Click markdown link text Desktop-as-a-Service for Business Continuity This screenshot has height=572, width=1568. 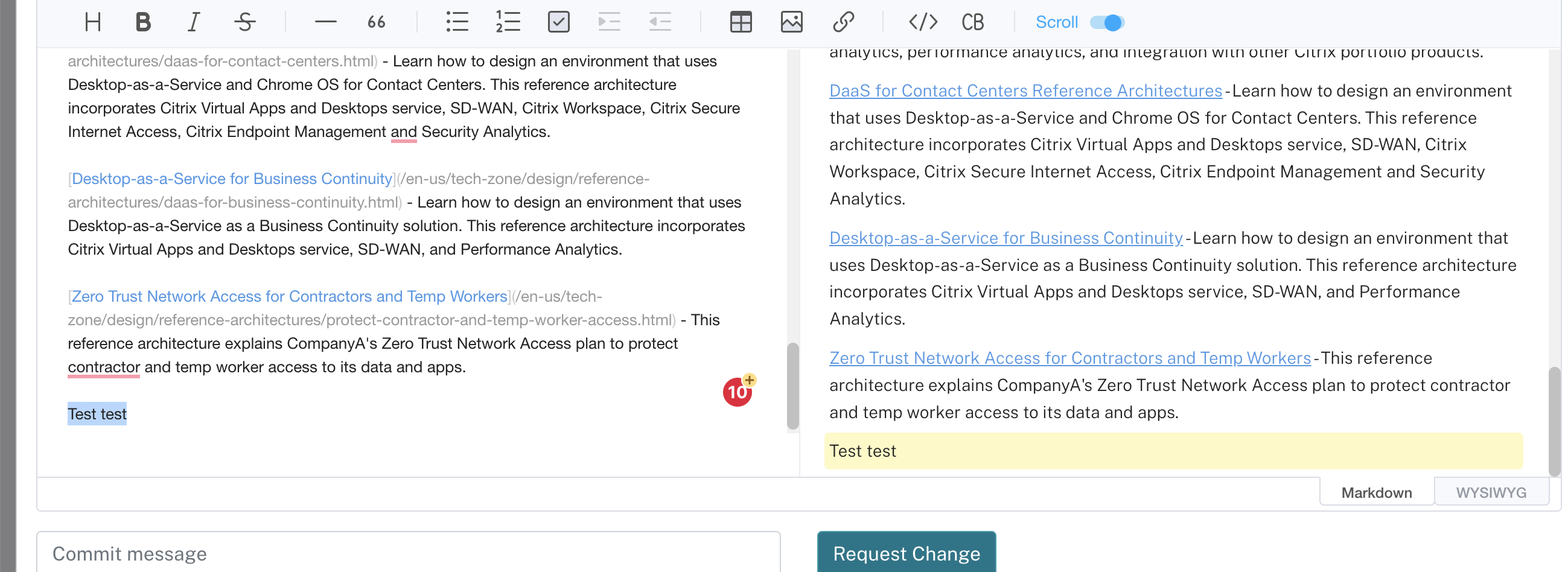(x=232, y=178)
